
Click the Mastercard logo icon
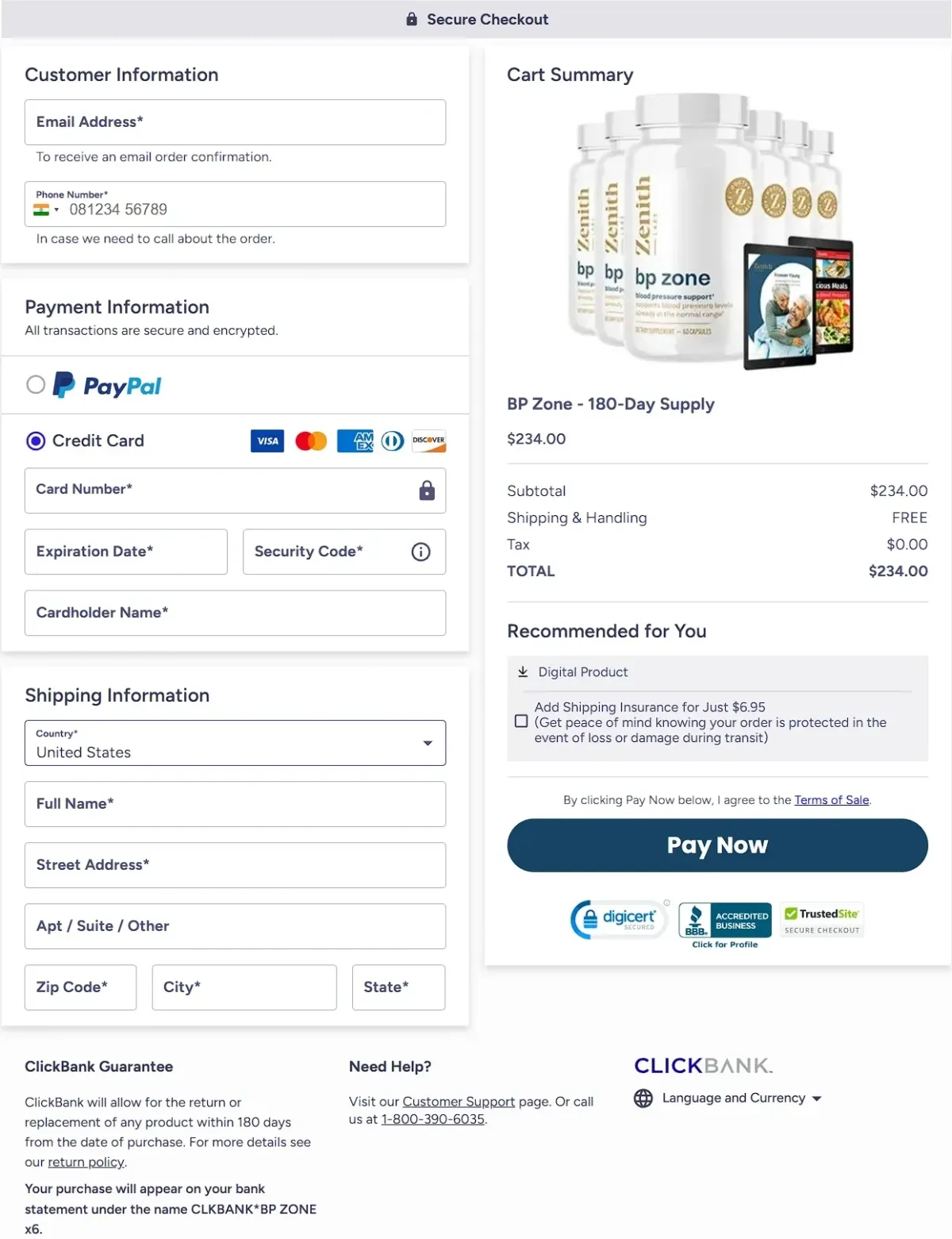click(311, 441)
